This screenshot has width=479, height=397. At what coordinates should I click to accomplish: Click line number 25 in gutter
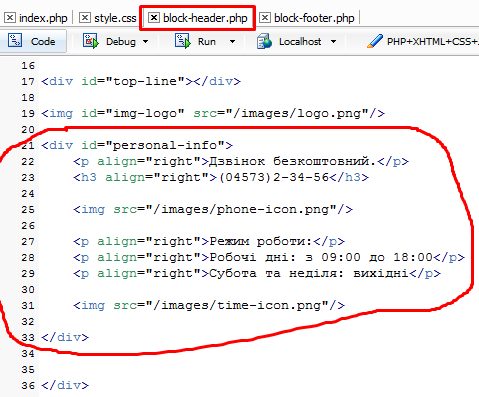click(28, 209)
